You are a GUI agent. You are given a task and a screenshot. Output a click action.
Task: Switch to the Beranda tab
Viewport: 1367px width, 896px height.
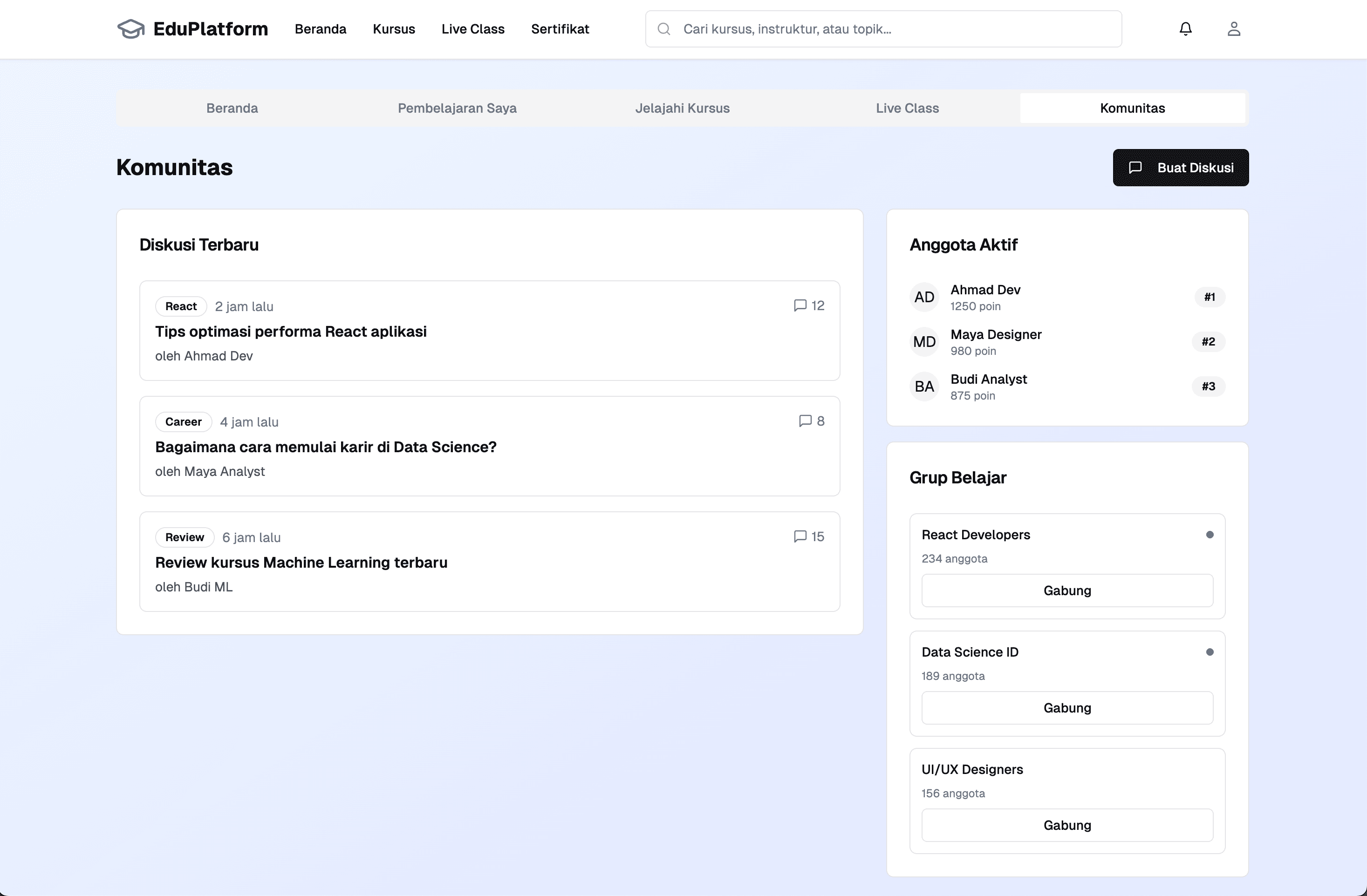(x=232, y=108)
